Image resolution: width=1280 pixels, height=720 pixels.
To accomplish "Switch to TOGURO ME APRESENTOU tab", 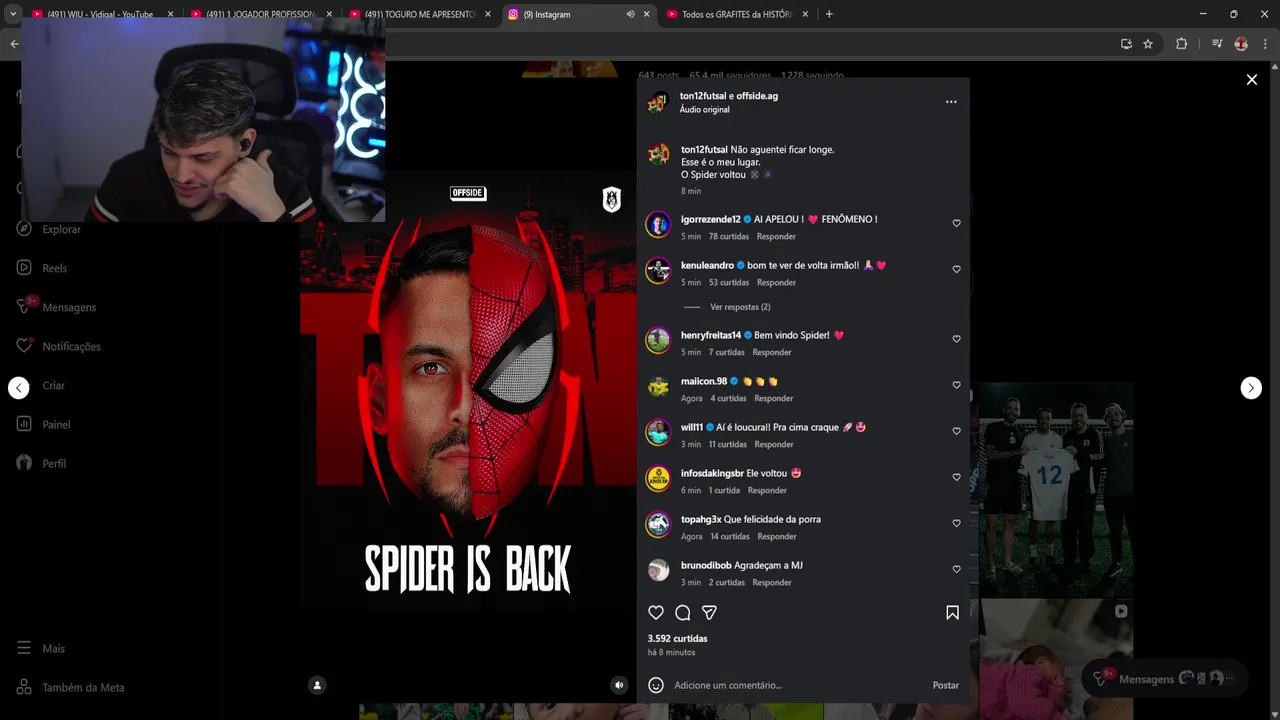I will click(419, 14).
